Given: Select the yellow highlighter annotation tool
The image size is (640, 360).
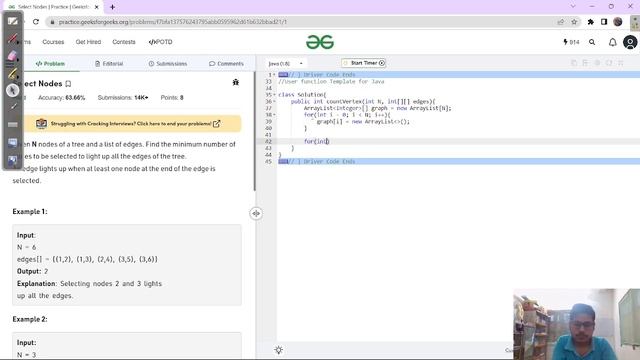Looking at the screenshot, I should click(x=12, y=73).
